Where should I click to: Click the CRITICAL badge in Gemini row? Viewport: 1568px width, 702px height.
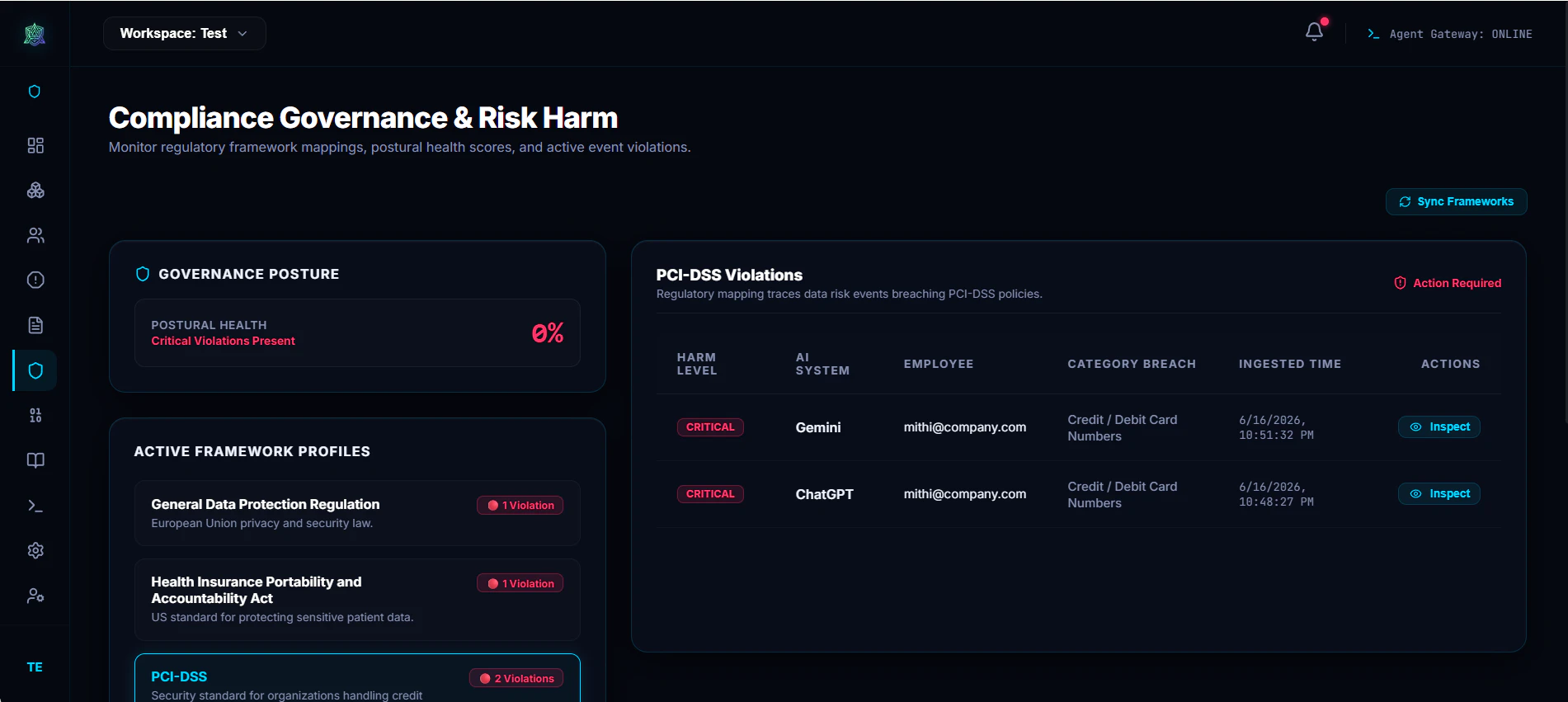click(x=710, y=427)
